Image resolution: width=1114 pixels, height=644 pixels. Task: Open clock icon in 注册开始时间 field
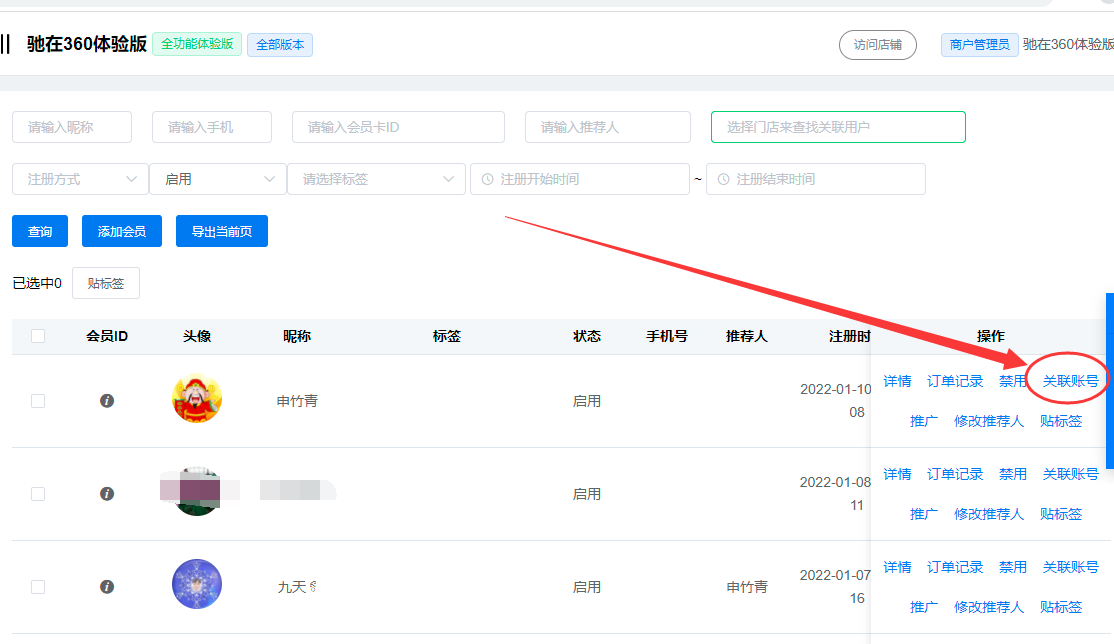point(487,179)
